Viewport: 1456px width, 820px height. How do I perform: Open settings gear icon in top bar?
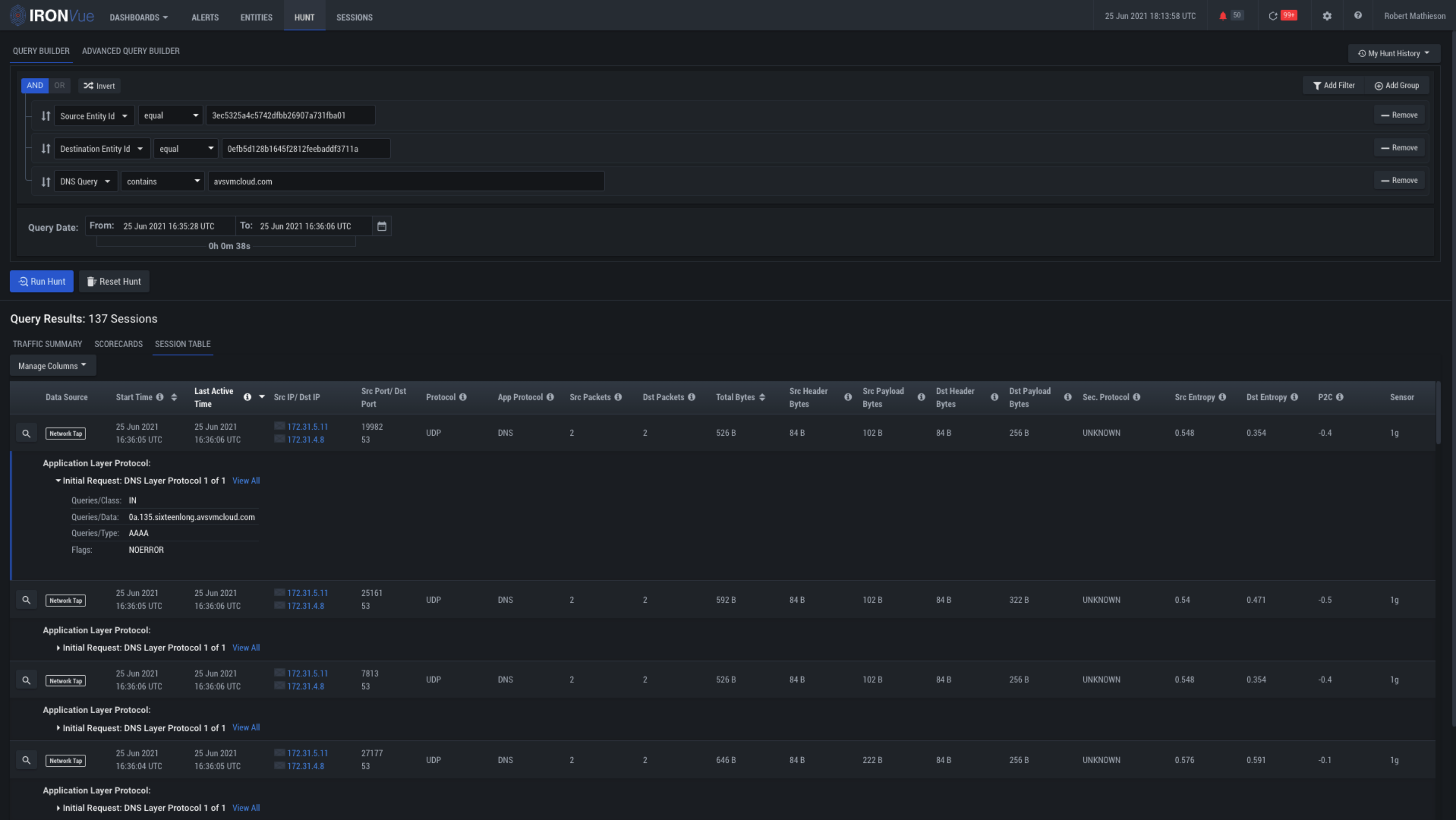pos(1326,16)
